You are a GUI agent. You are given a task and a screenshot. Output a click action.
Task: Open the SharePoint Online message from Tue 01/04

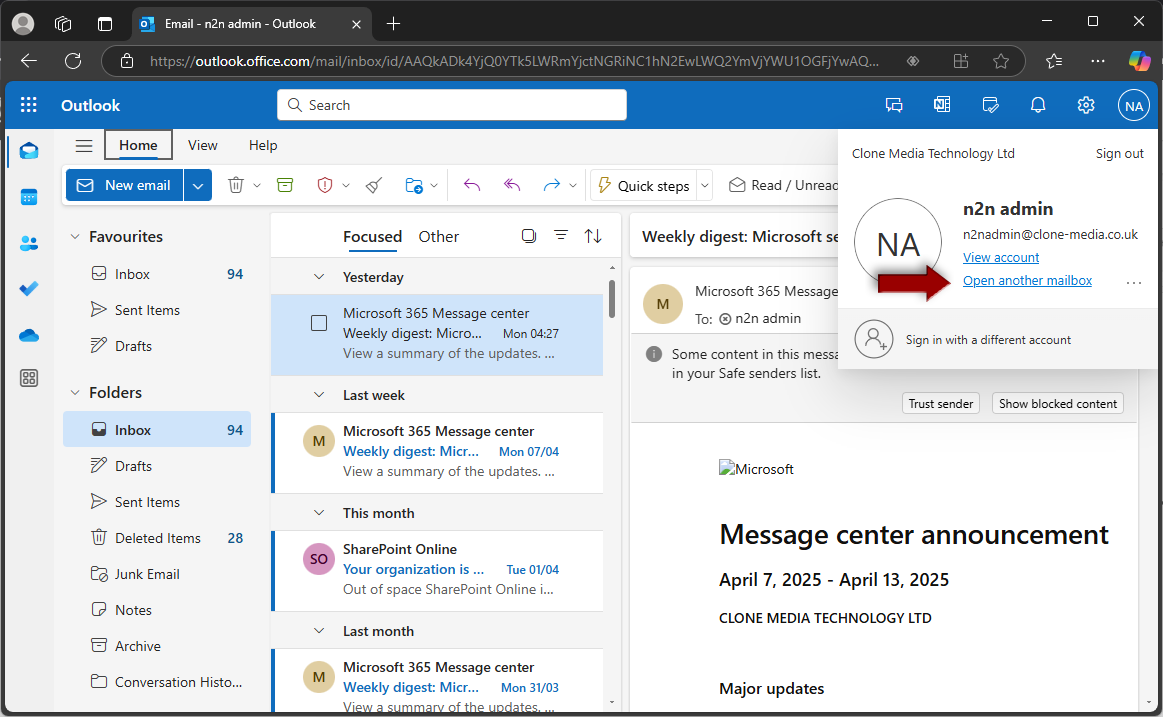tap(438, 570)
